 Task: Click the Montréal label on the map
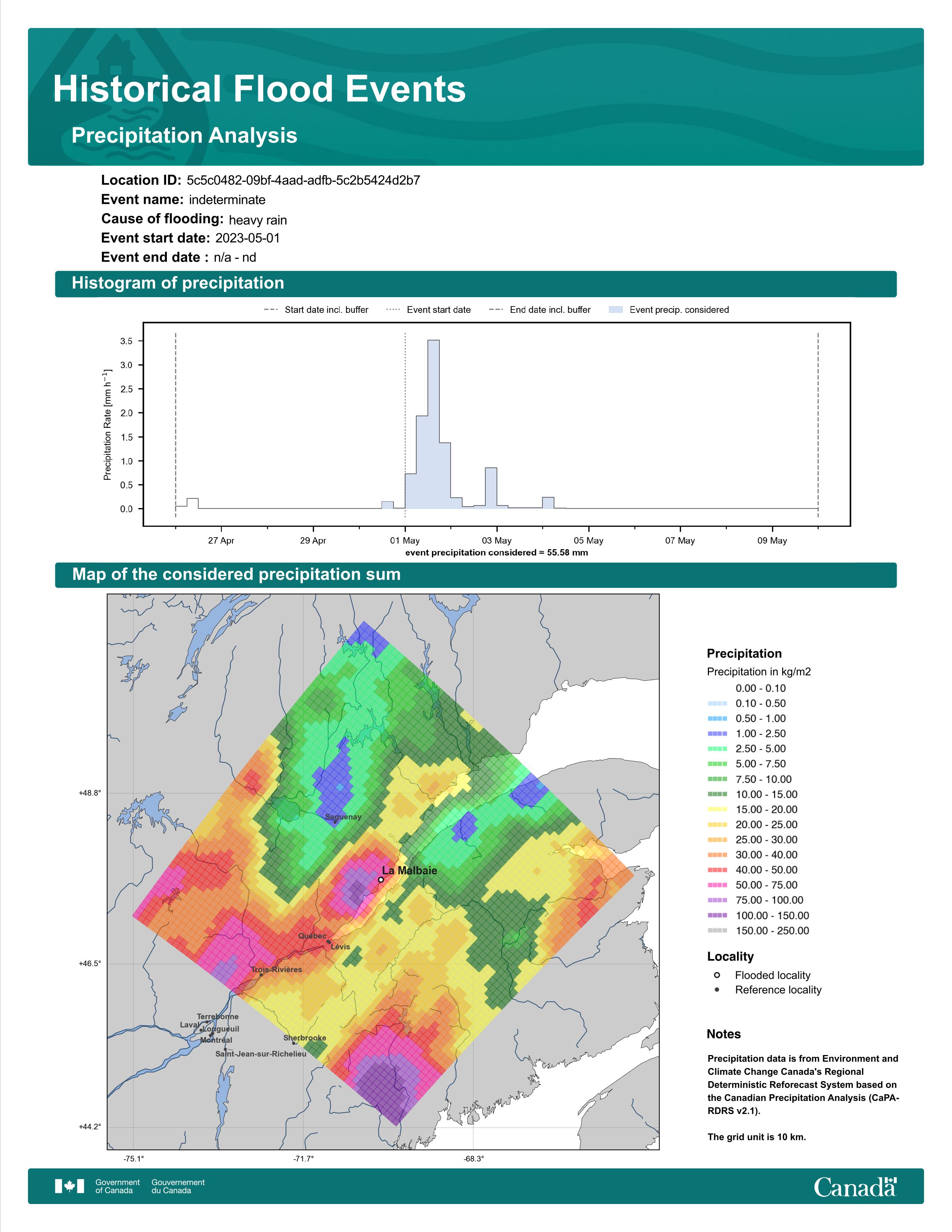click(216, 1040)
